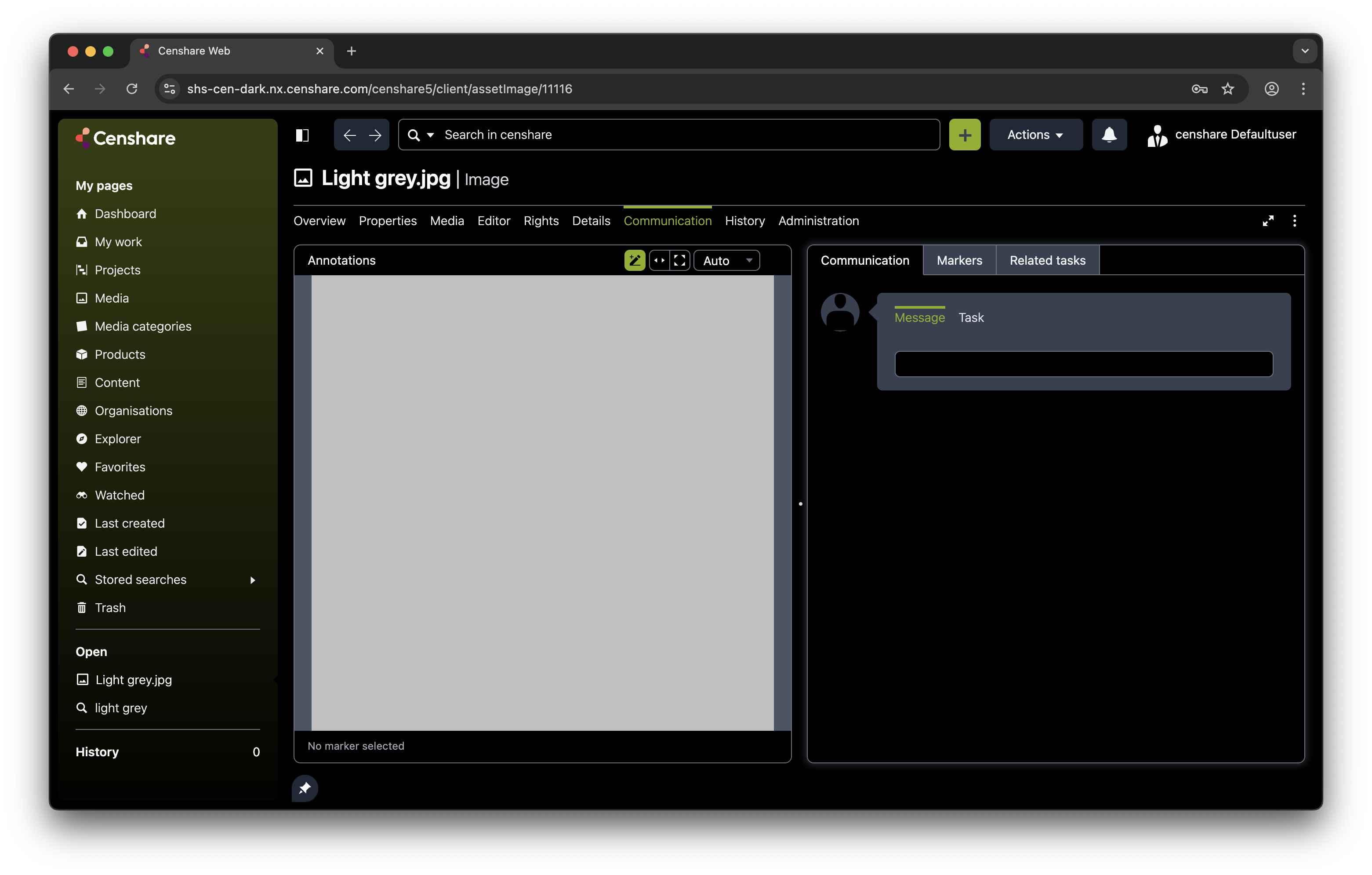Open Trash from the sidebar
This screenshot has width=1372, height=875.
click(x=110, y=607)
